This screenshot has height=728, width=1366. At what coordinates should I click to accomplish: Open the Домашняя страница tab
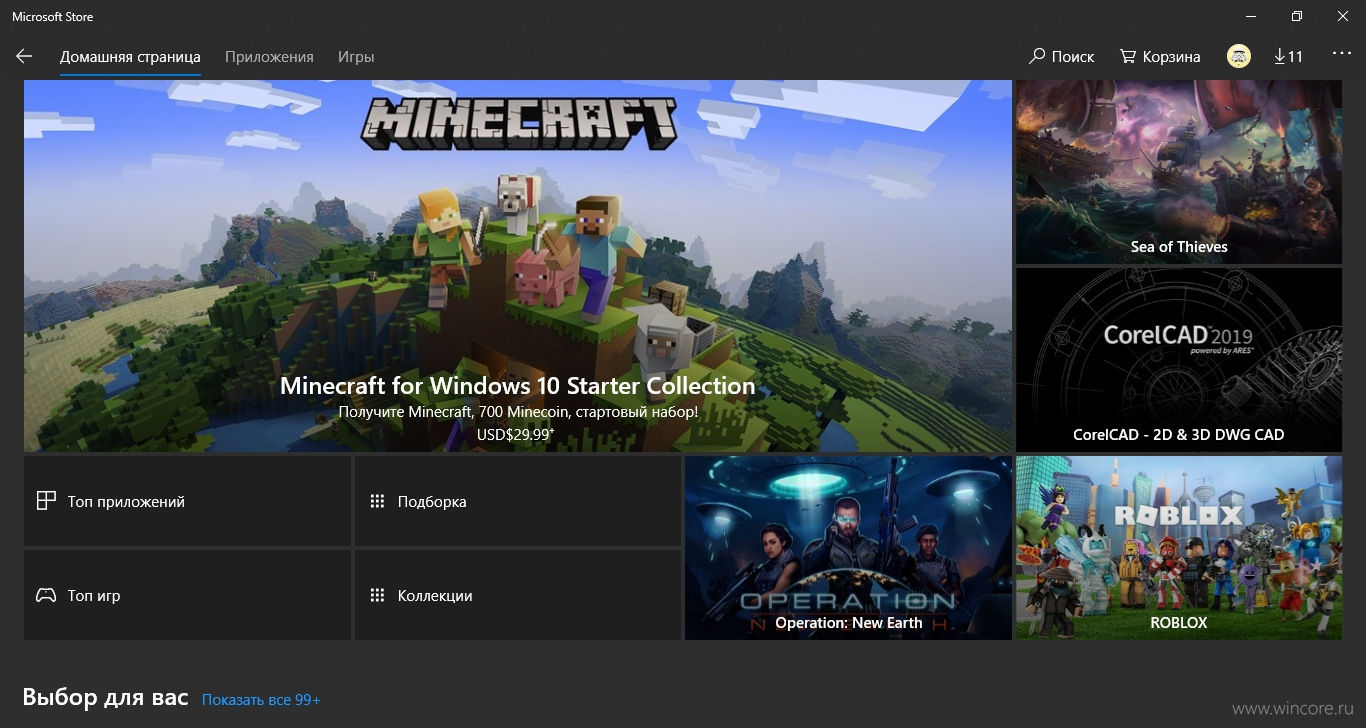(x=130, y=57)
